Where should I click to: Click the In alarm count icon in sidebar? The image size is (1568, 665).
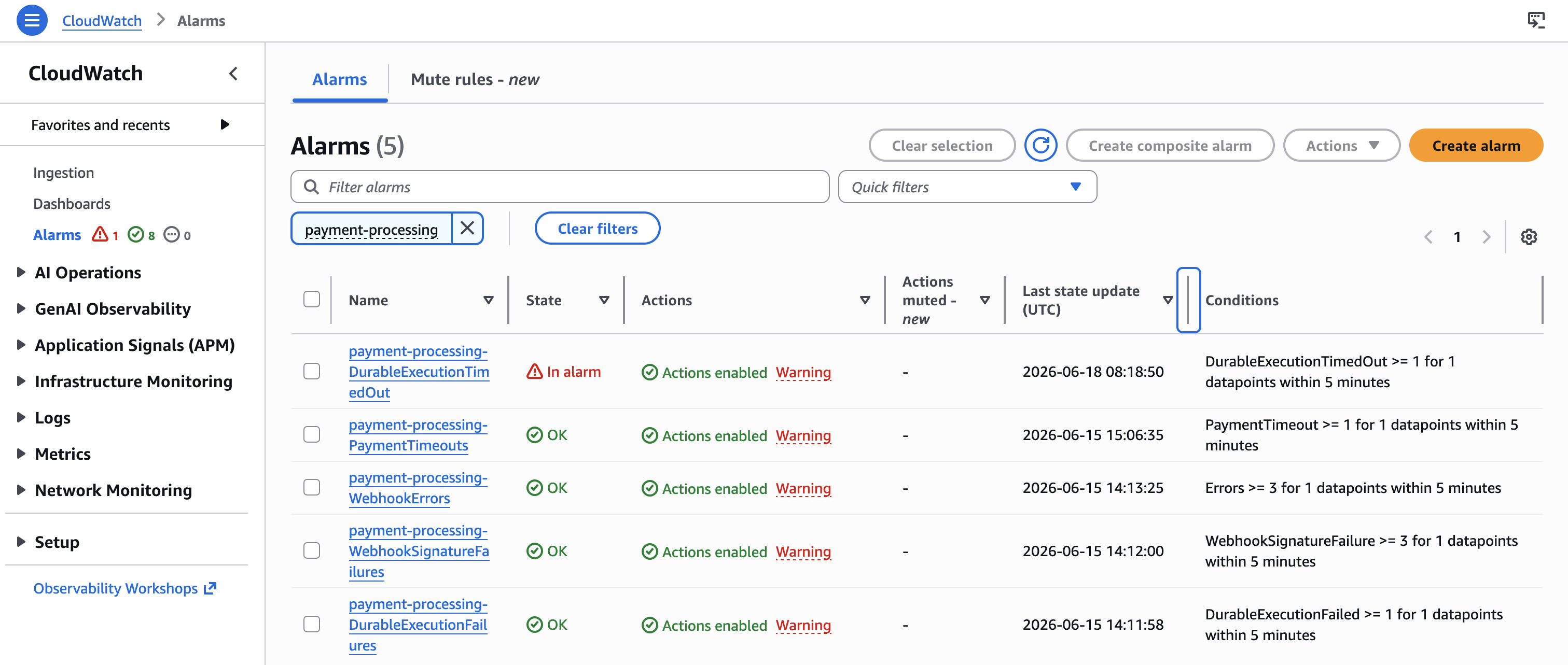100,234
